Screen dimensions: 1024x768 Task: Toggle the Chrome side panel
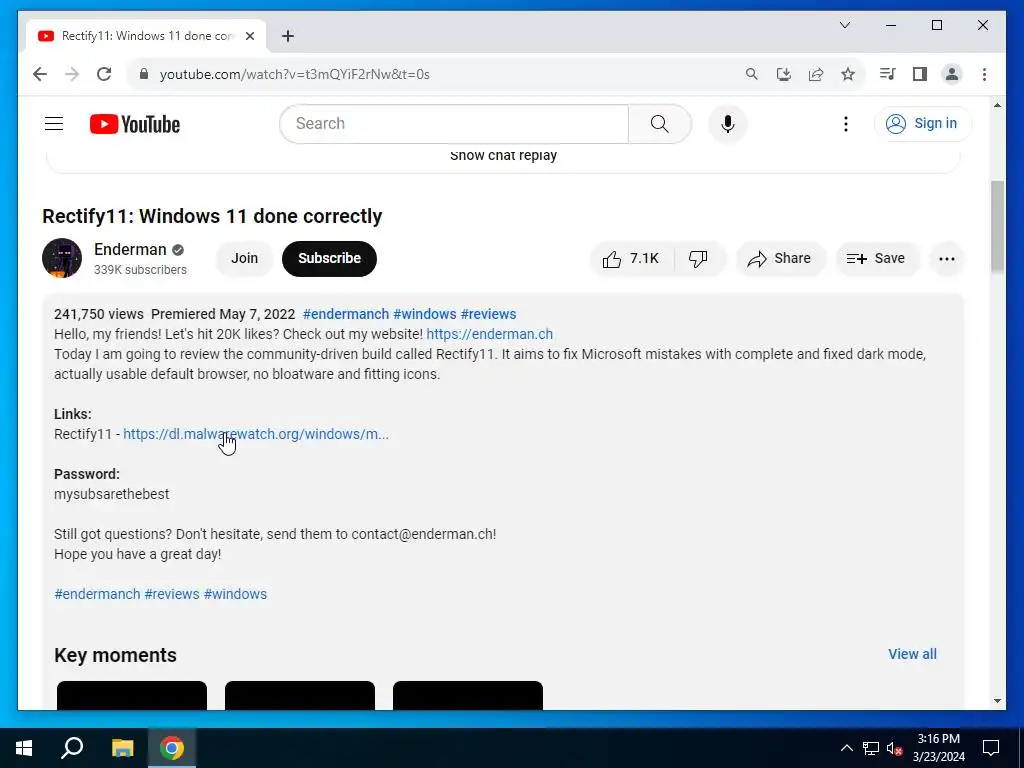click(920, 74)
